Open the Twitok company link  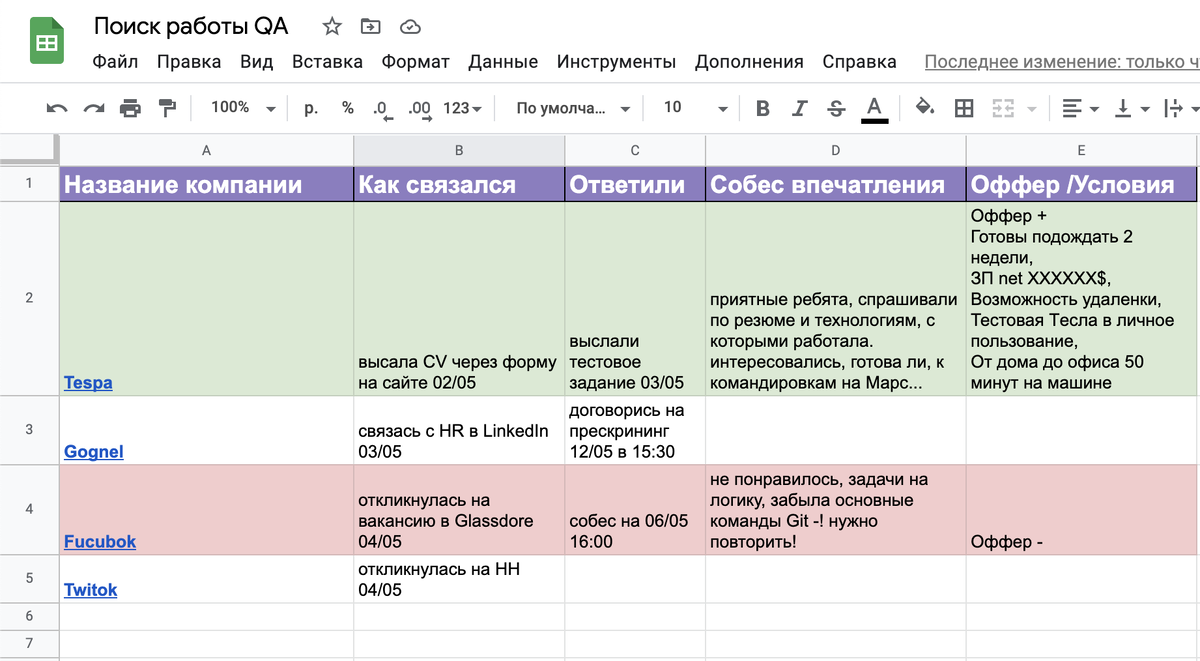[x=90, y=590]
